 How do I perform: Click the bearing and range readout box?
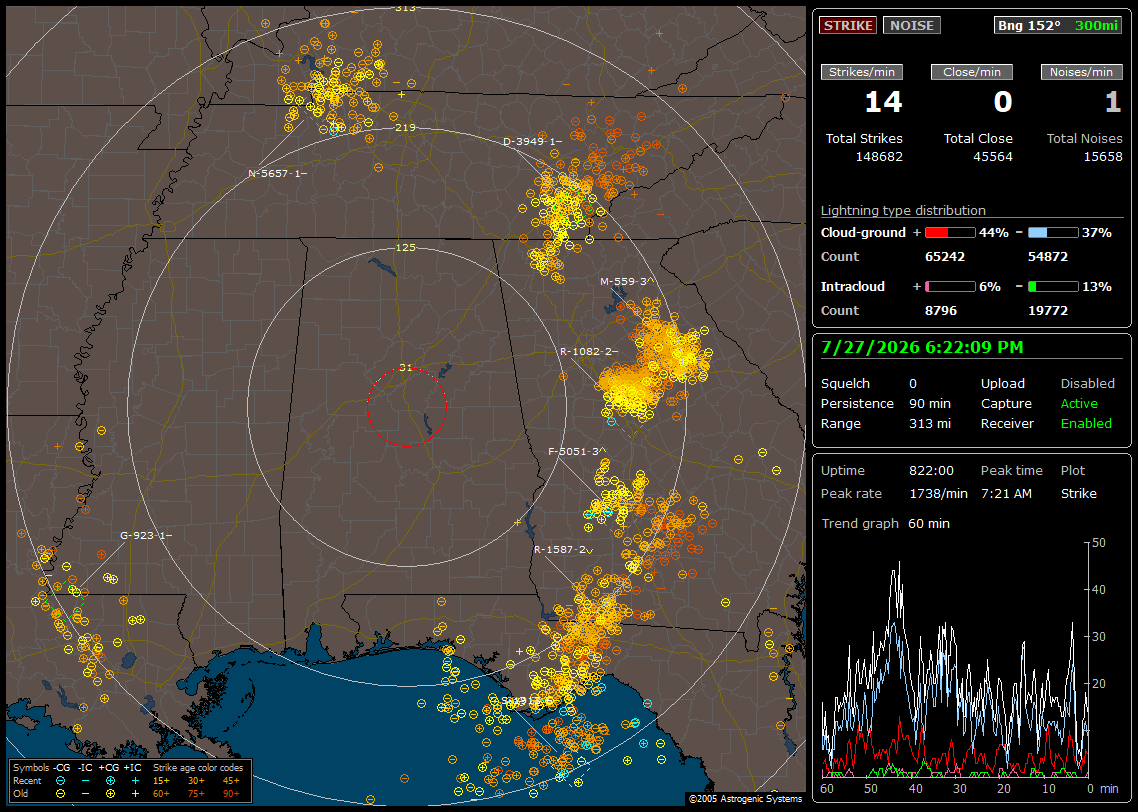point(1057,25)
